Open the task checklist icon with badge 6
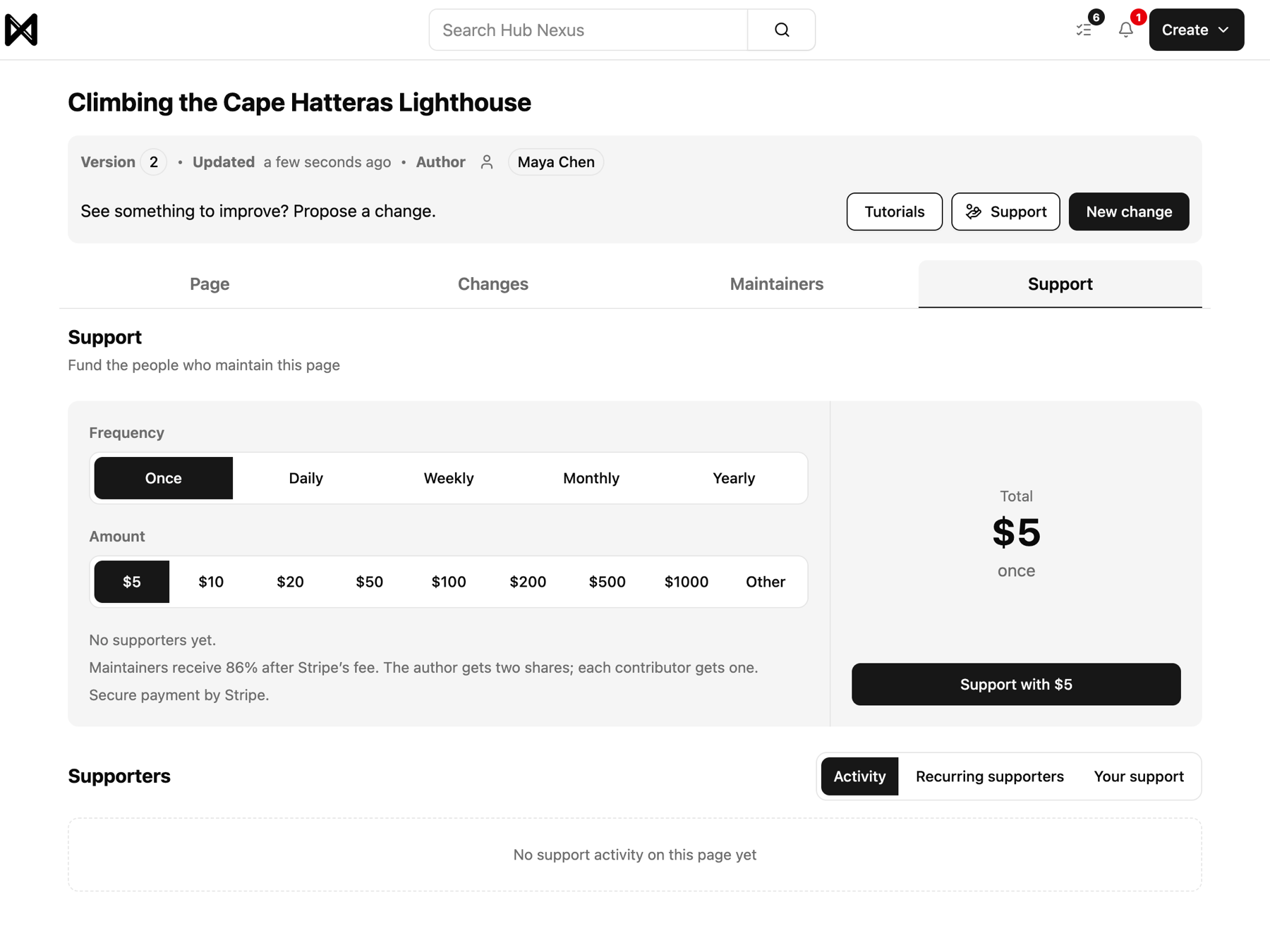The width and height of the screenshot is (1270, 952). [x=1084, y=30]
